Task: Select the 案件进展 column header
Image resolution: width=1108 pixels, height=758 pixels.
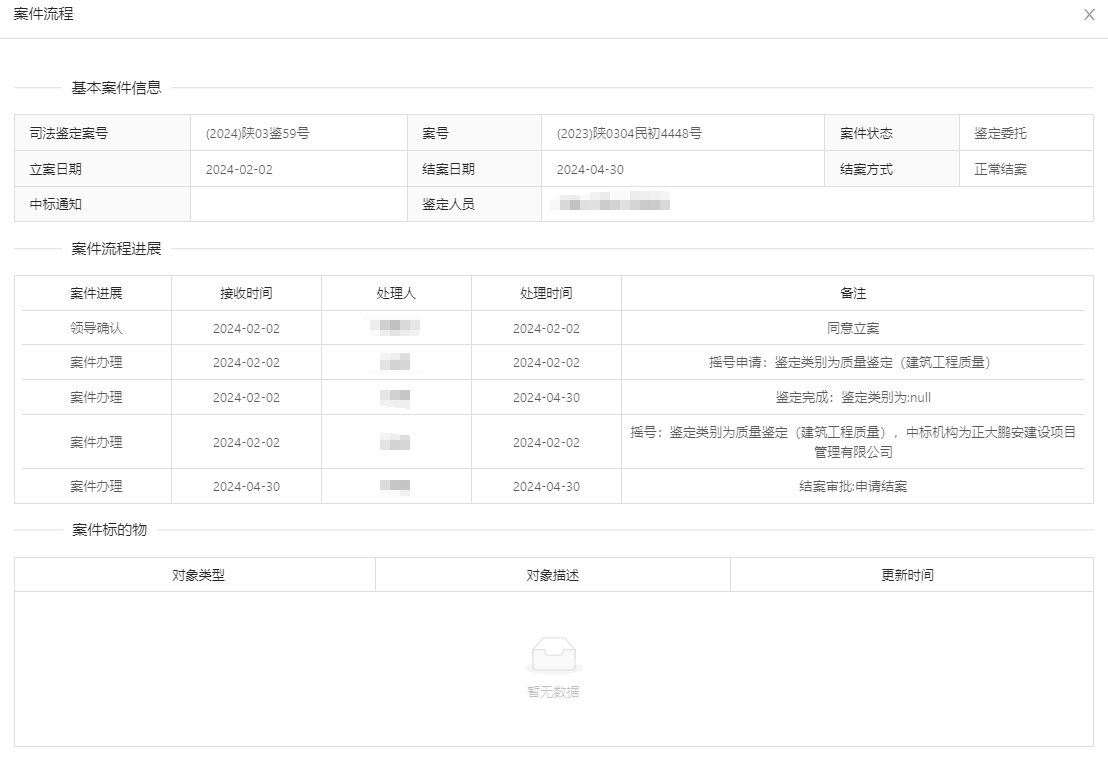Action: tap(96, 293)
